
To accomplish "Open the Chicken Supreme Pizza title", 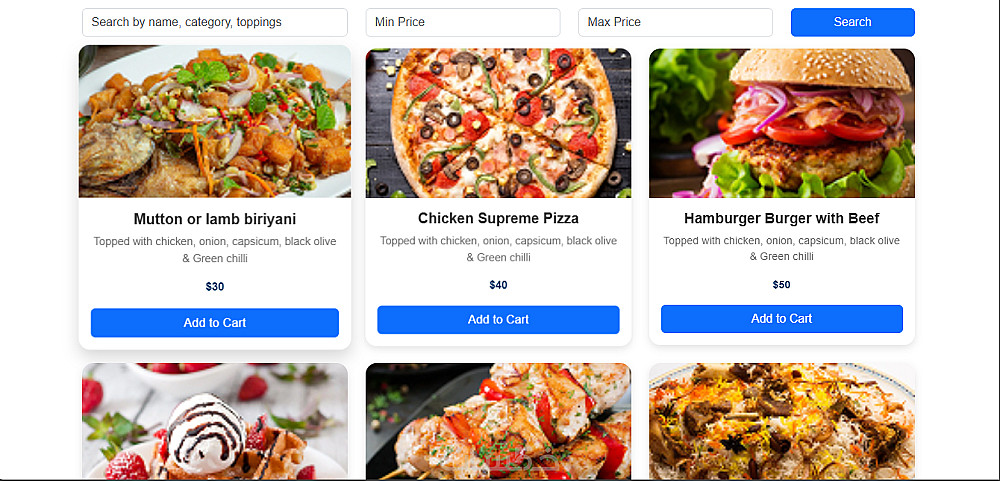I will coord(498,218).
